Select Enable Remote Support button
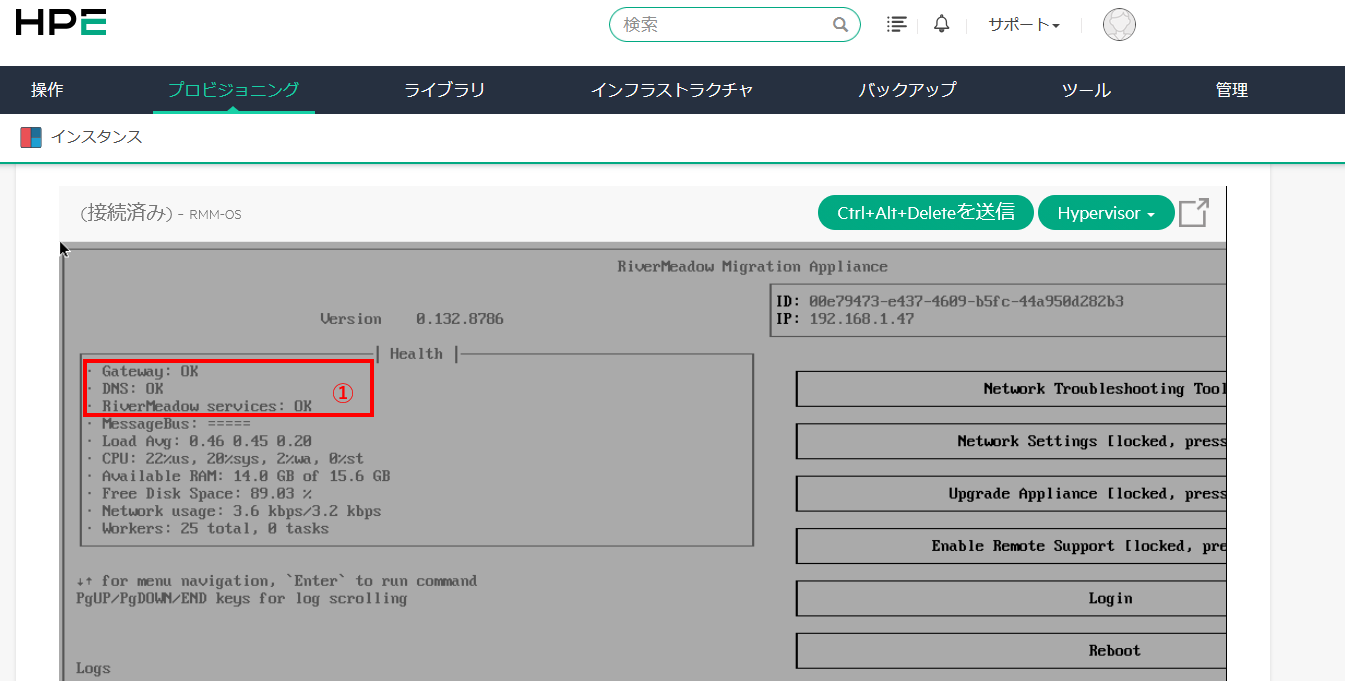 click(1011, 546)
